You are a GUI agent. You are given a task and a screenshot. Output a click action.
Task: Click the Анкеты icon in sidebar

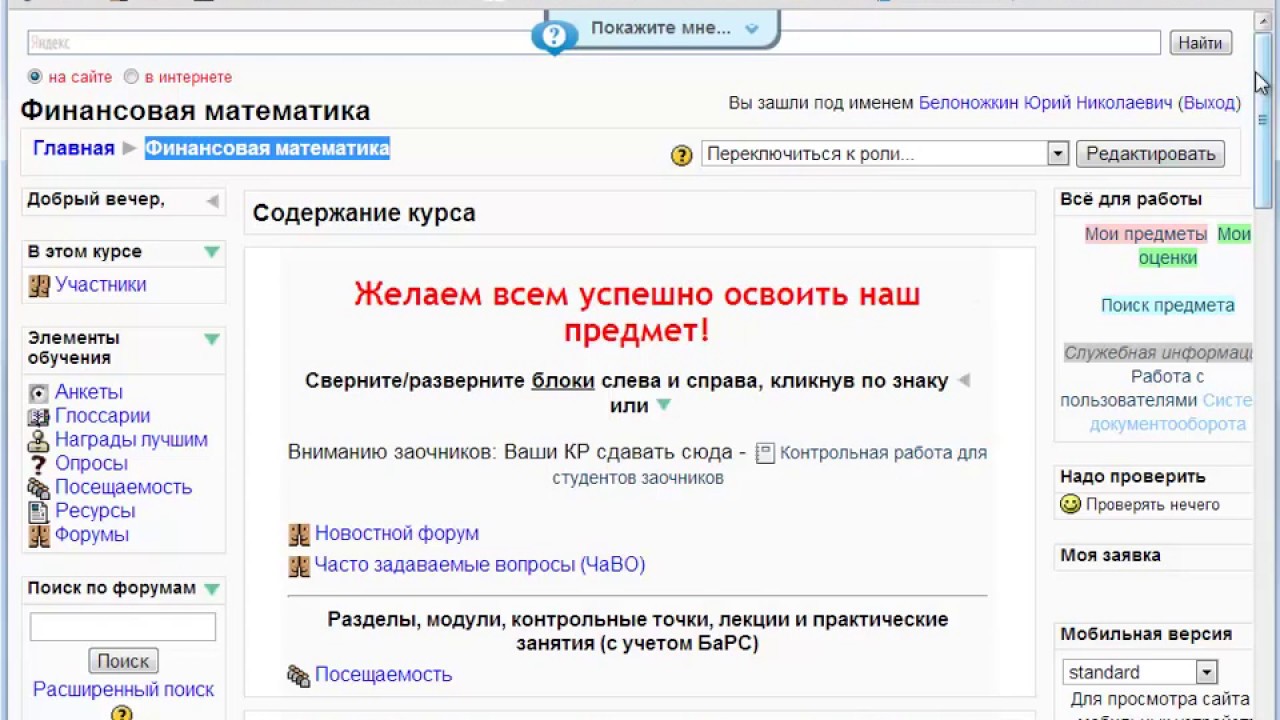[39, 393]
